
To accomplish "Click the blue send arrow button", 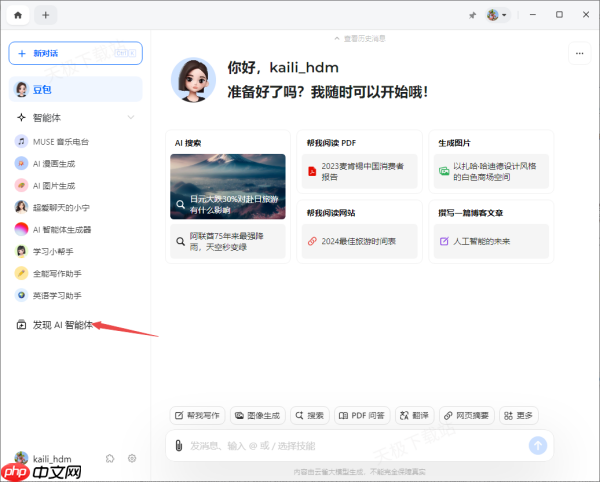I will tap(538, 446).
